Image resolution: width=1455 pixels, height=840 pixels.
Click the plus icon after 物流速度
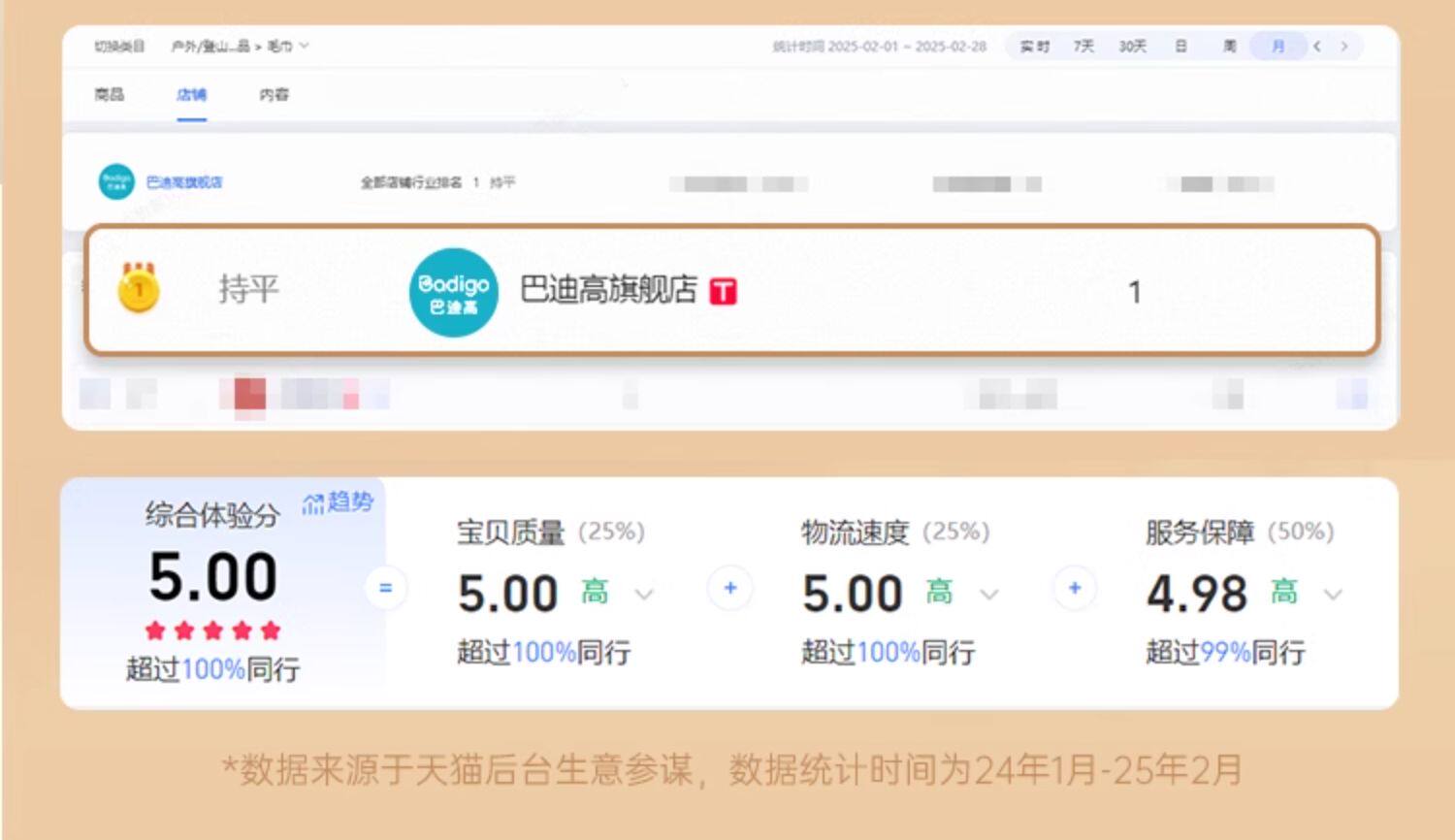click(x=1075, y=588)
